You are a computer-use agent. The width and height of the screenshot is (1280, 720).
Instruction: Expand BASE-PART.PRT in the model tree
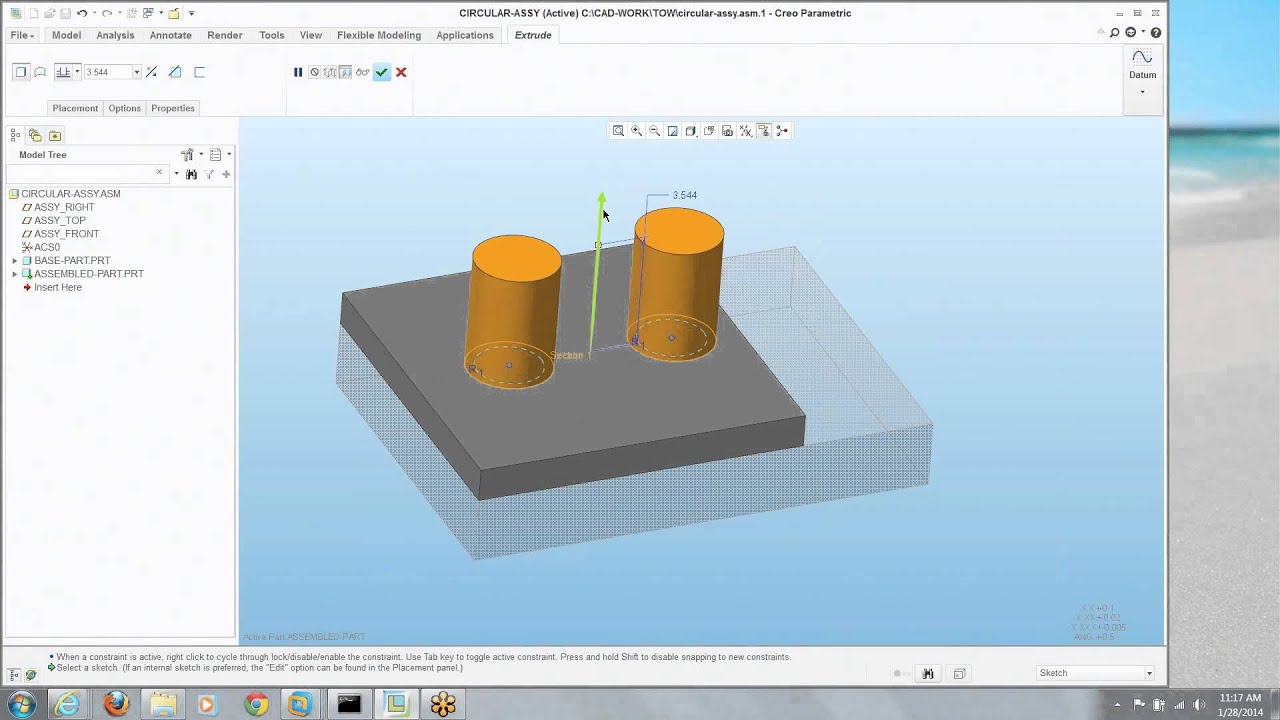14,261
